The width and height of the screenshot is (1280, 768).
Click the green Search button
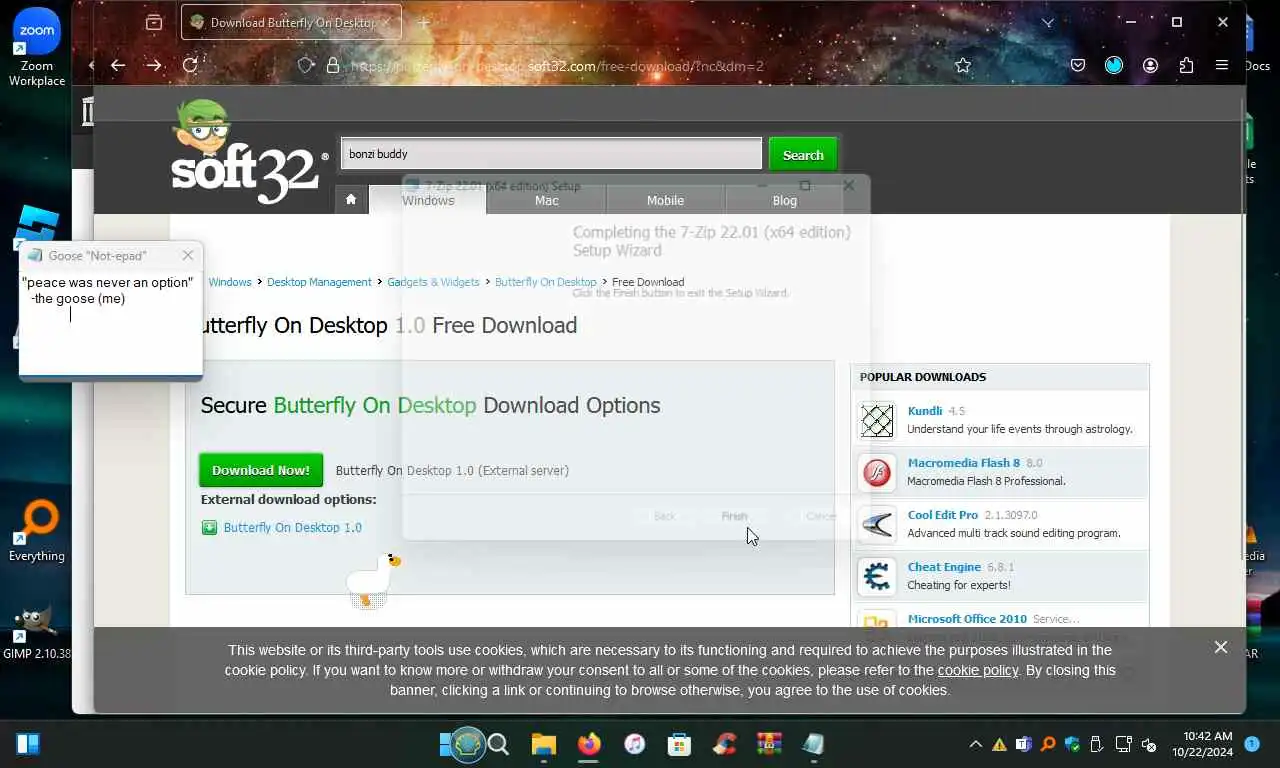802,155
